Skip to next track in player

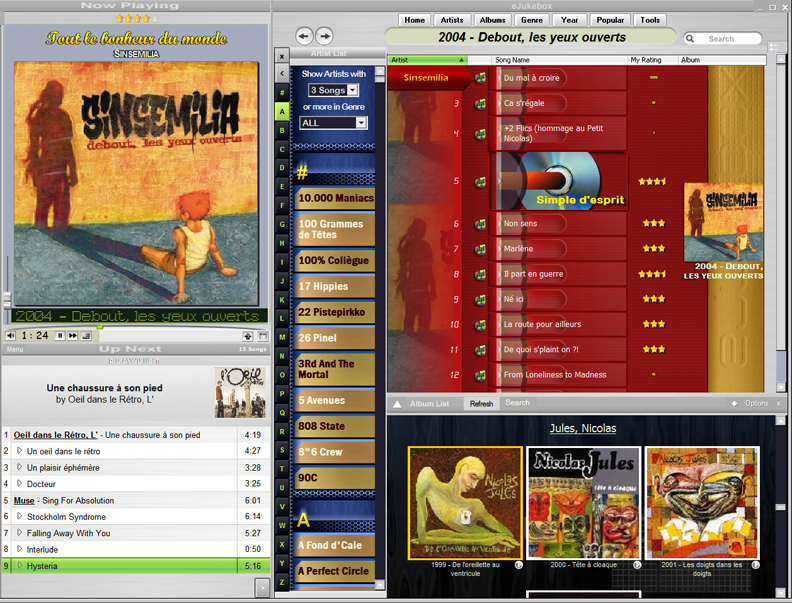tap(73, 336)
